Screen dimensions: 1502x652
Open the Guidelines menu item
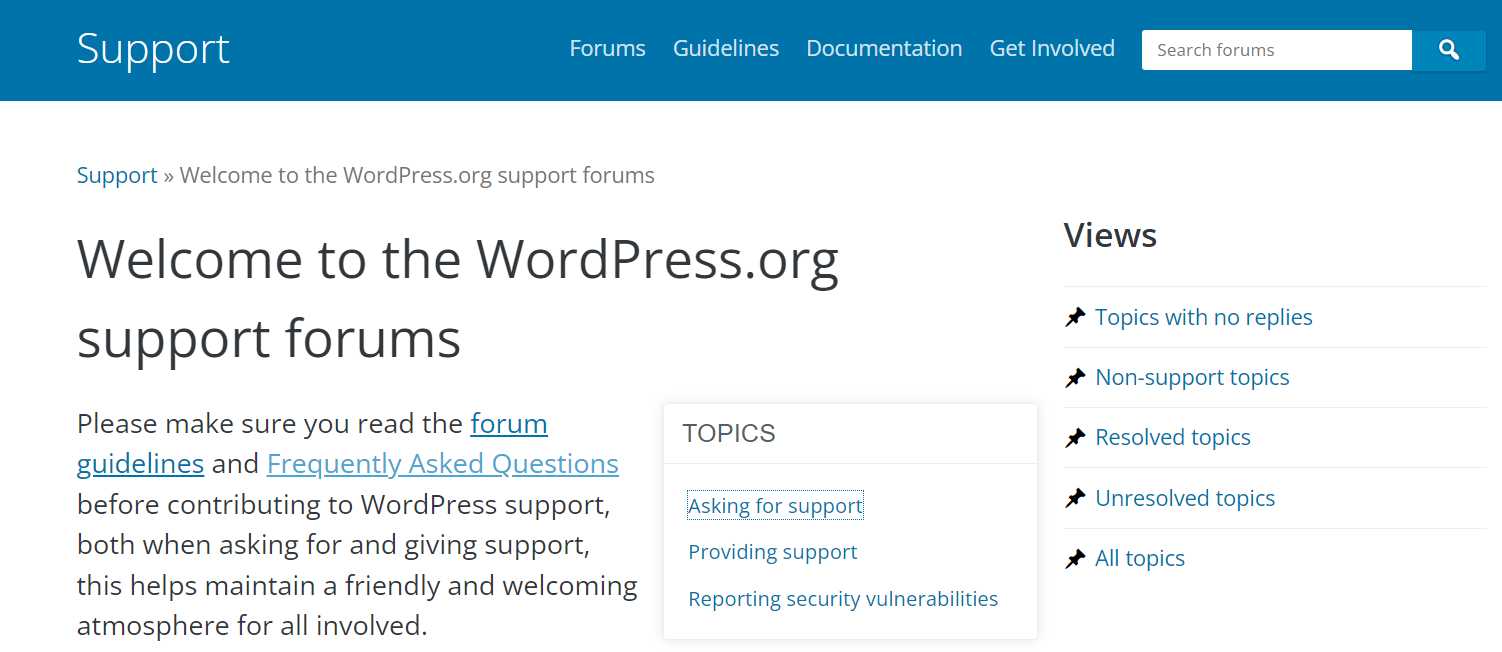tap(726, 48)
